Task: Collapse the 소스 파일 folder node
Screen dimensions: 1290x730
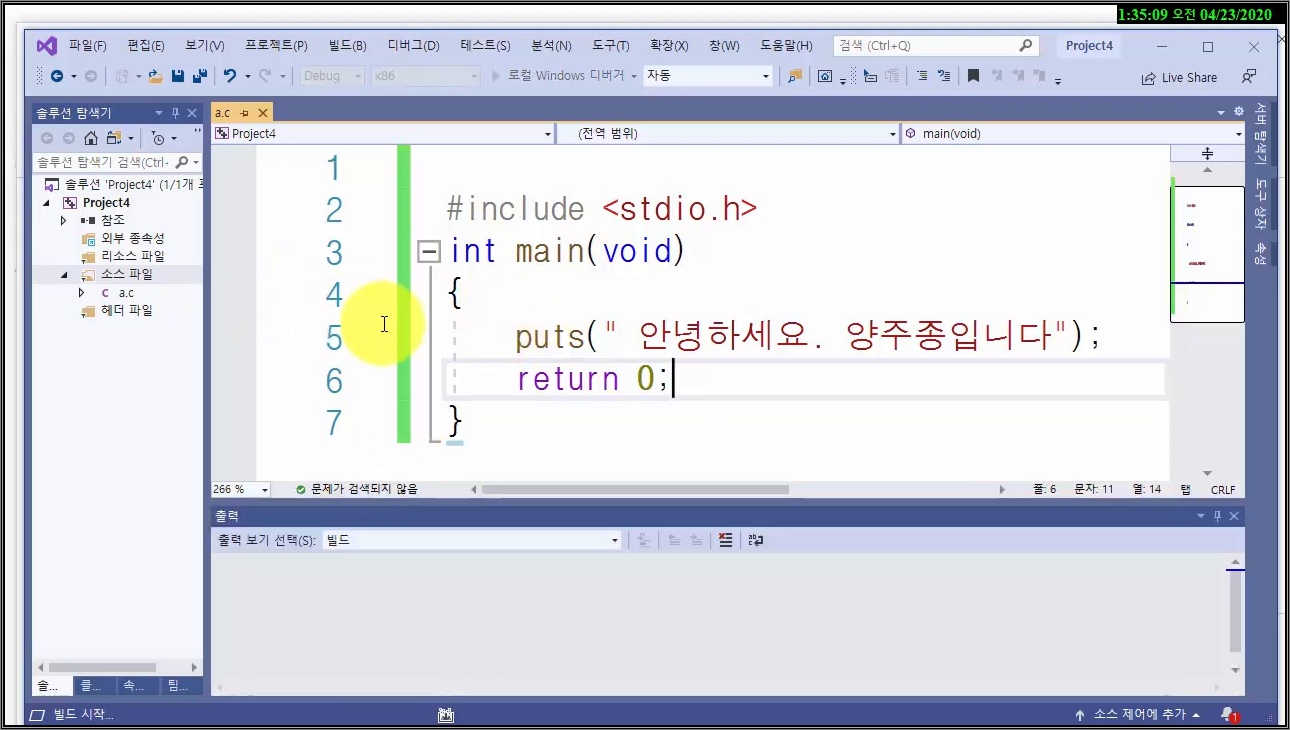Action: (64, 274)
